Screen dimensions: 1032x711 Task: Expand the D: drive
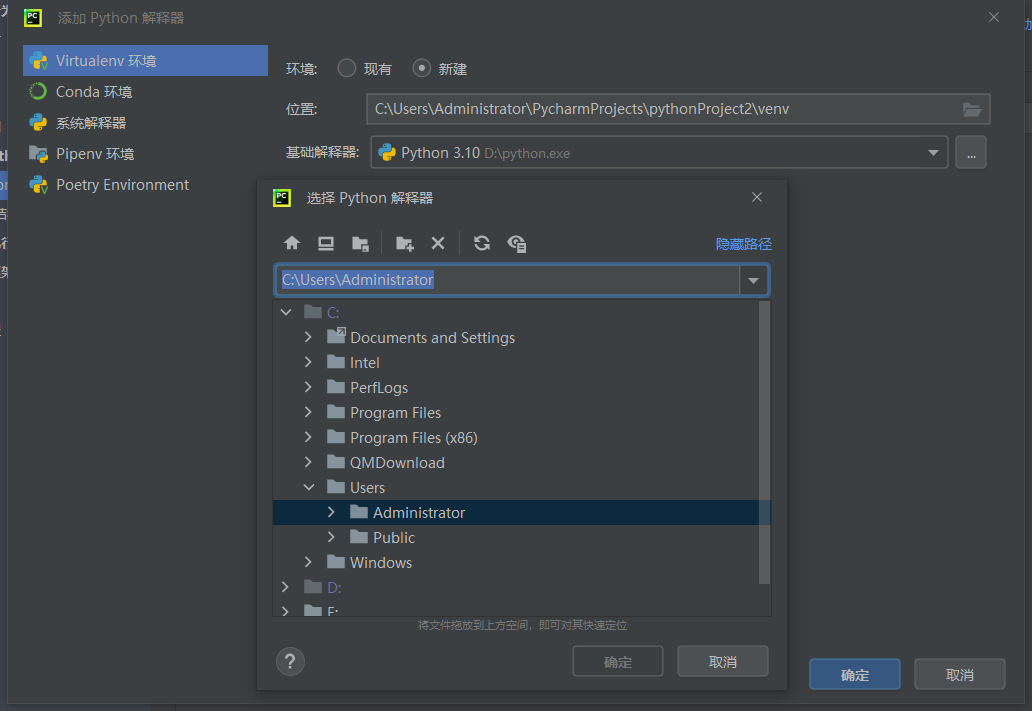[285, 587]
